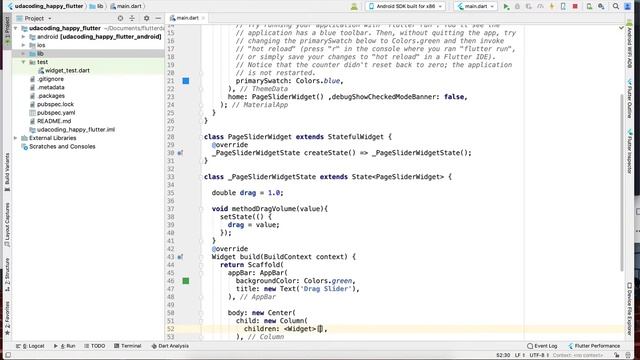Hide the Project panel with minus icon
Viewport: 640px width, 360px height.
[158, 18]
